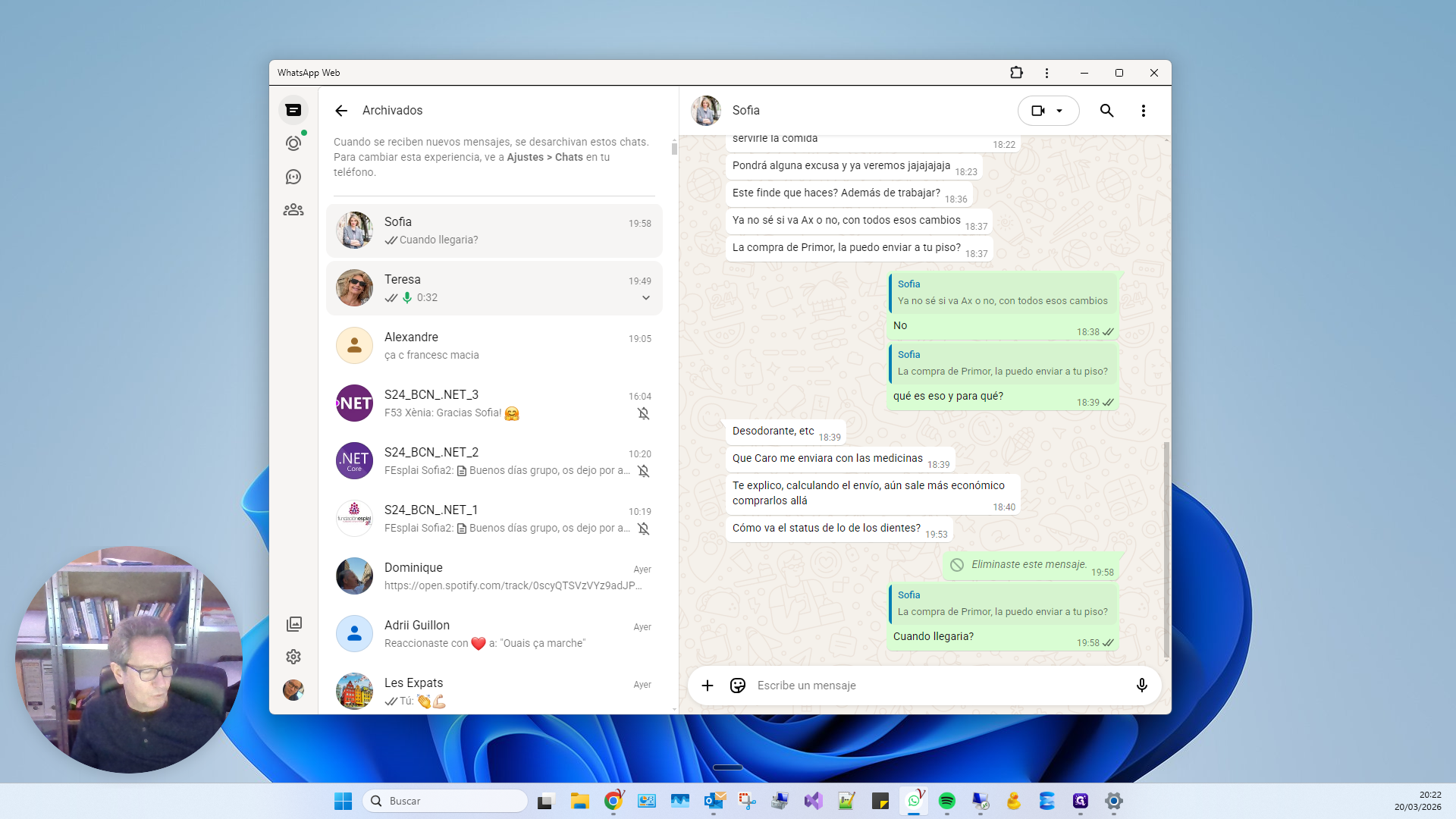Click quoted Sofia message above Cuando llegaria
1456x819 pixels.
[1002, 604]
